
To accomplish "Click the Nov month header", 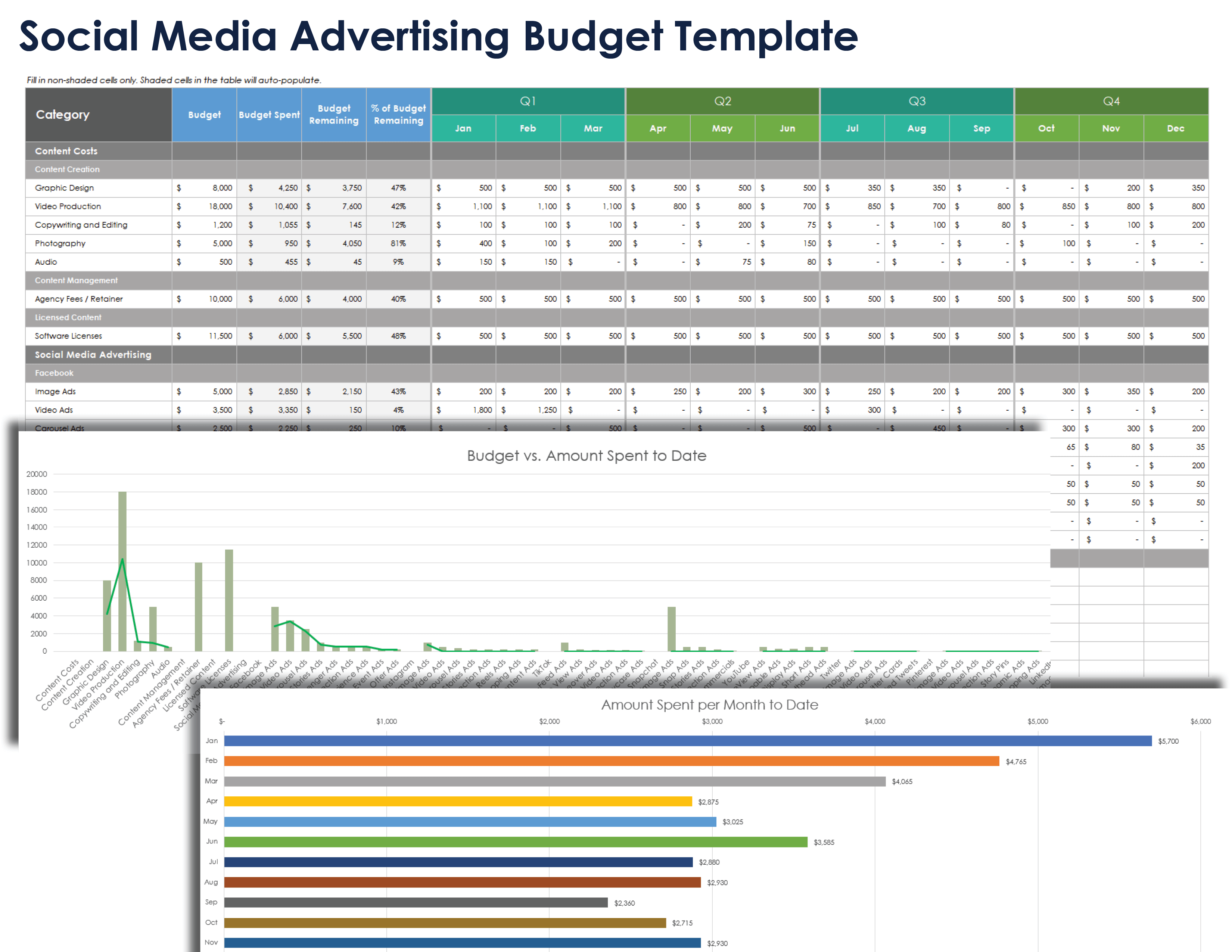I will pos(1112,128).
